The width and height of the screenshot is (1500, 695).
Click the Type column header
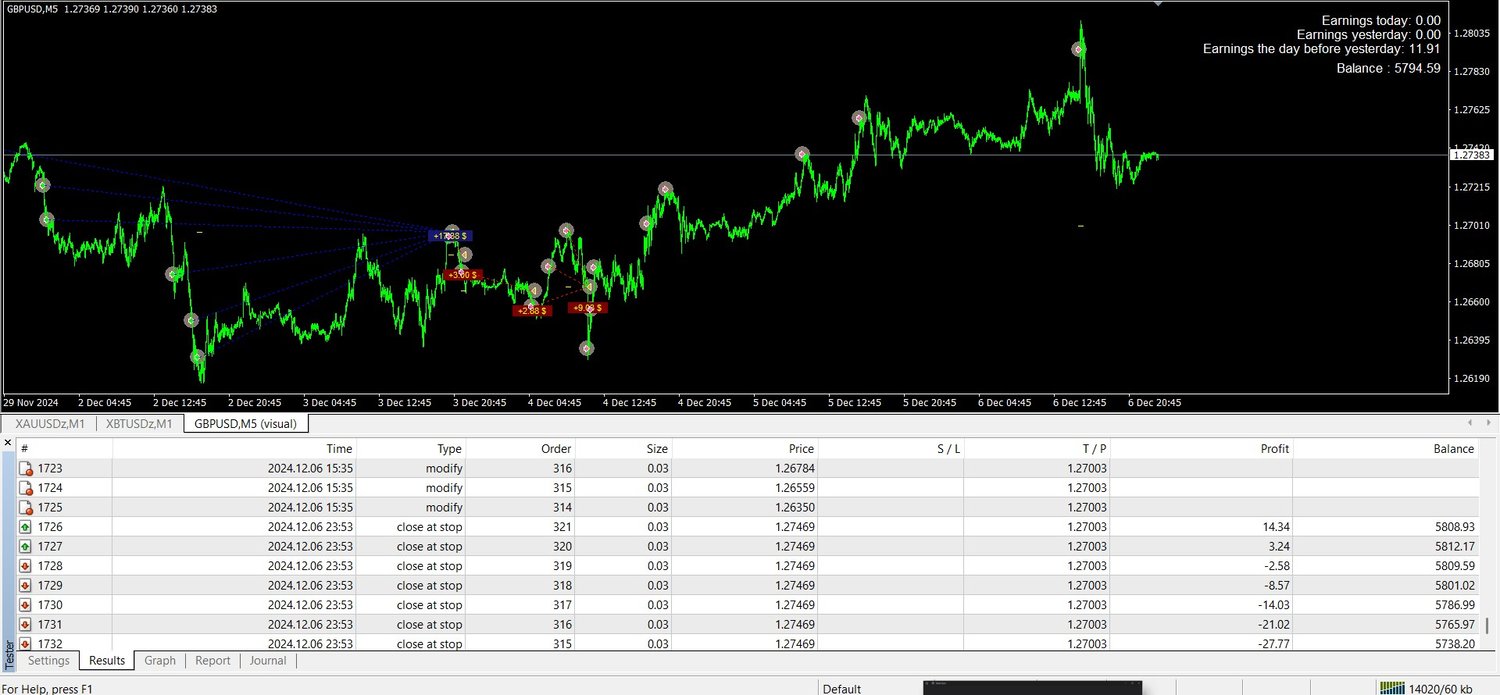(x=411, y=449)
